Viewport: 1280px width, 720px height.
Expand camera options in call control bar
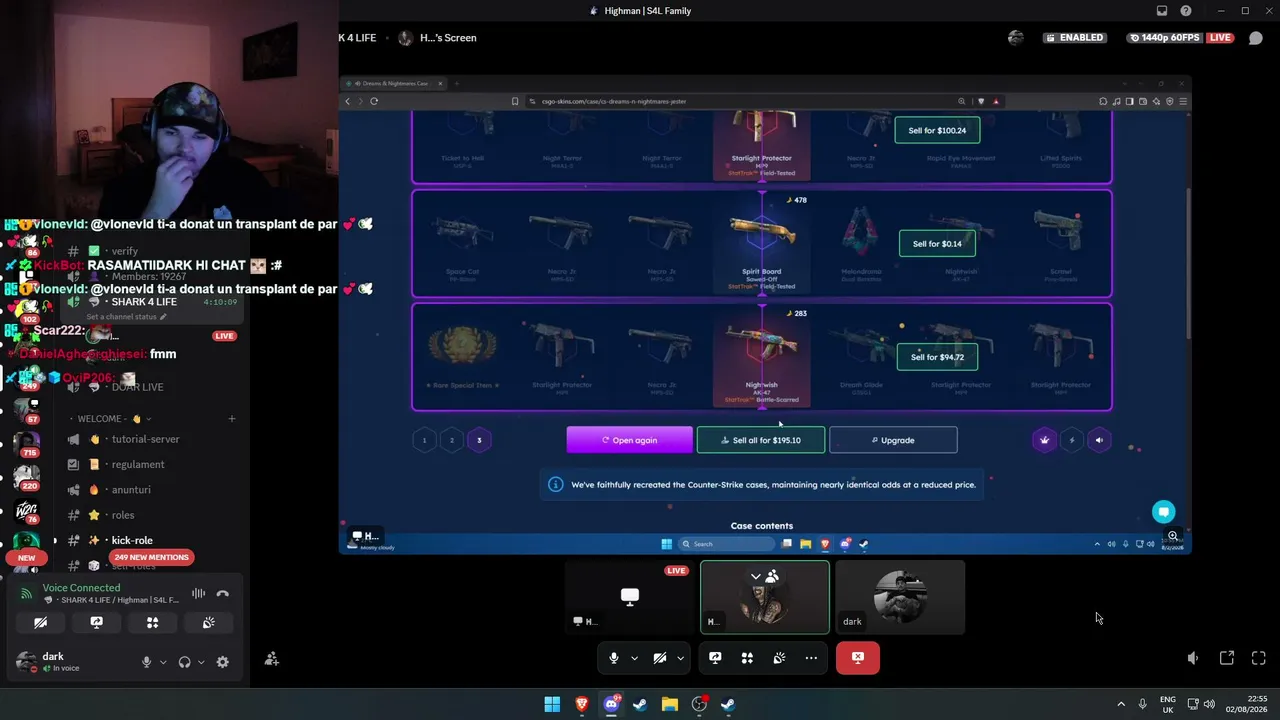(680, 658)
